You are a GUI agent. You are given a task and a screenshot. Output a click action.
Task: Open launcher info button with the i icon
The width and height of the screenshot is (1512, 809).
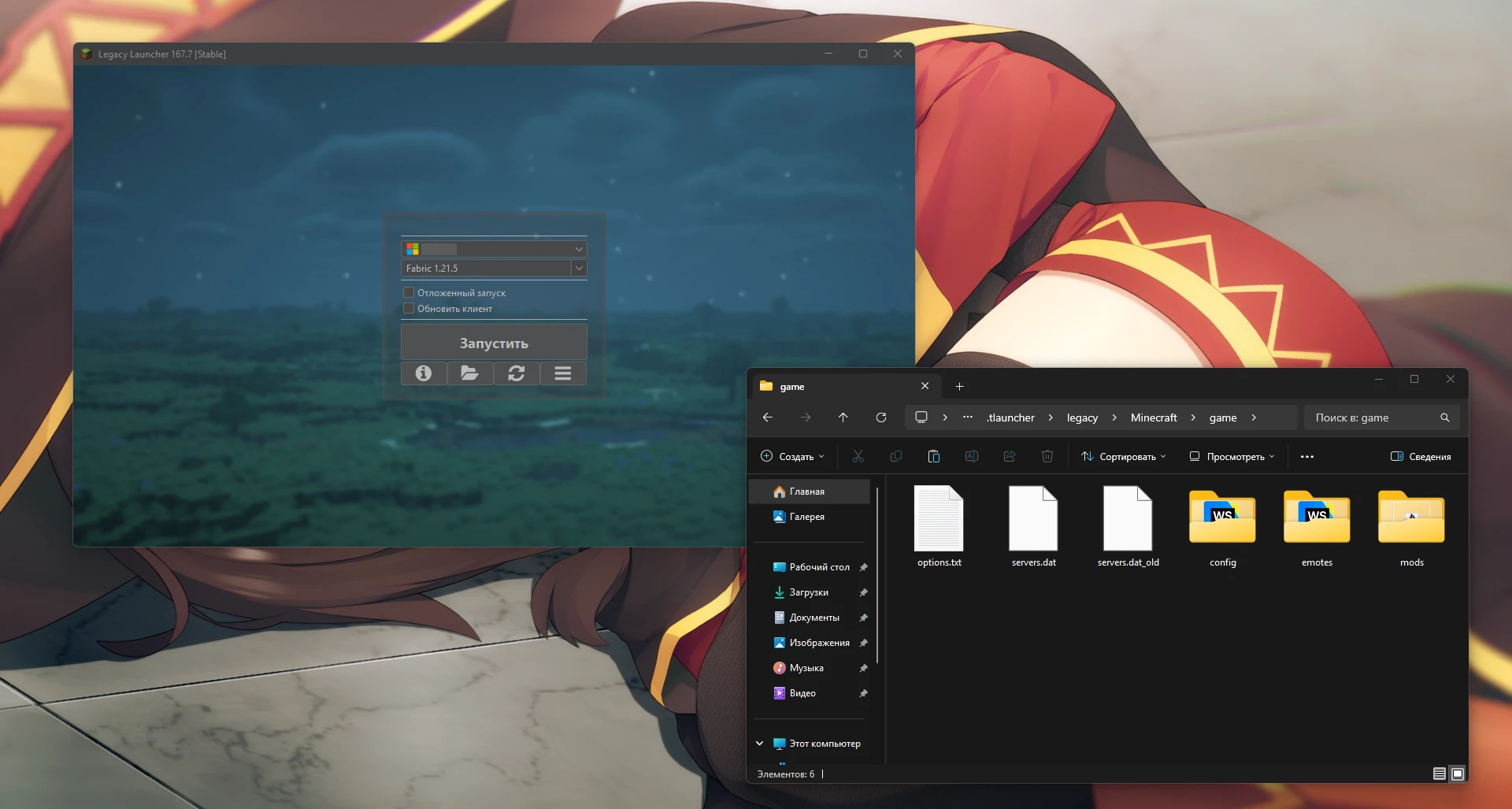[424, 373]
